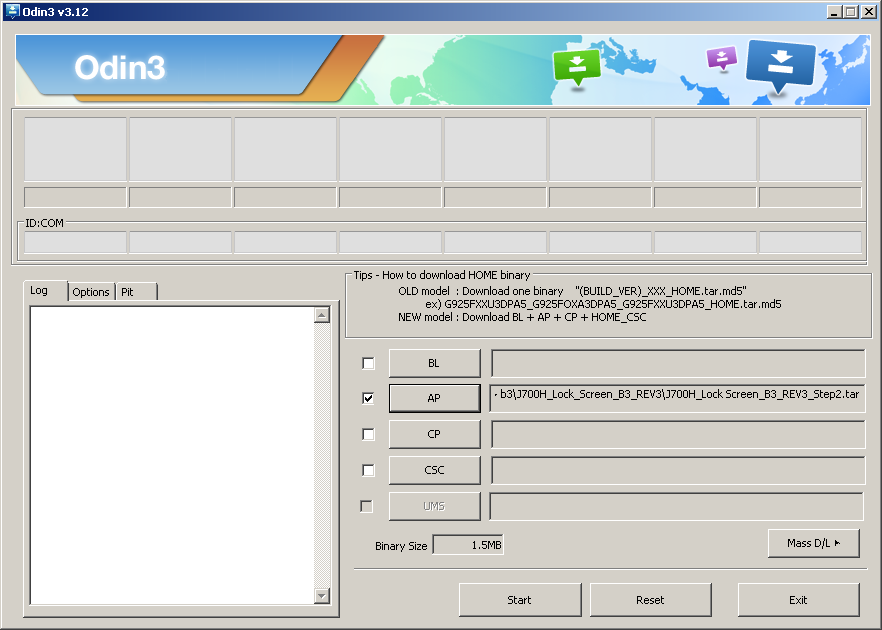Tick the CSC checkbox
The image size is (882, 630).
tap(368, 470)
